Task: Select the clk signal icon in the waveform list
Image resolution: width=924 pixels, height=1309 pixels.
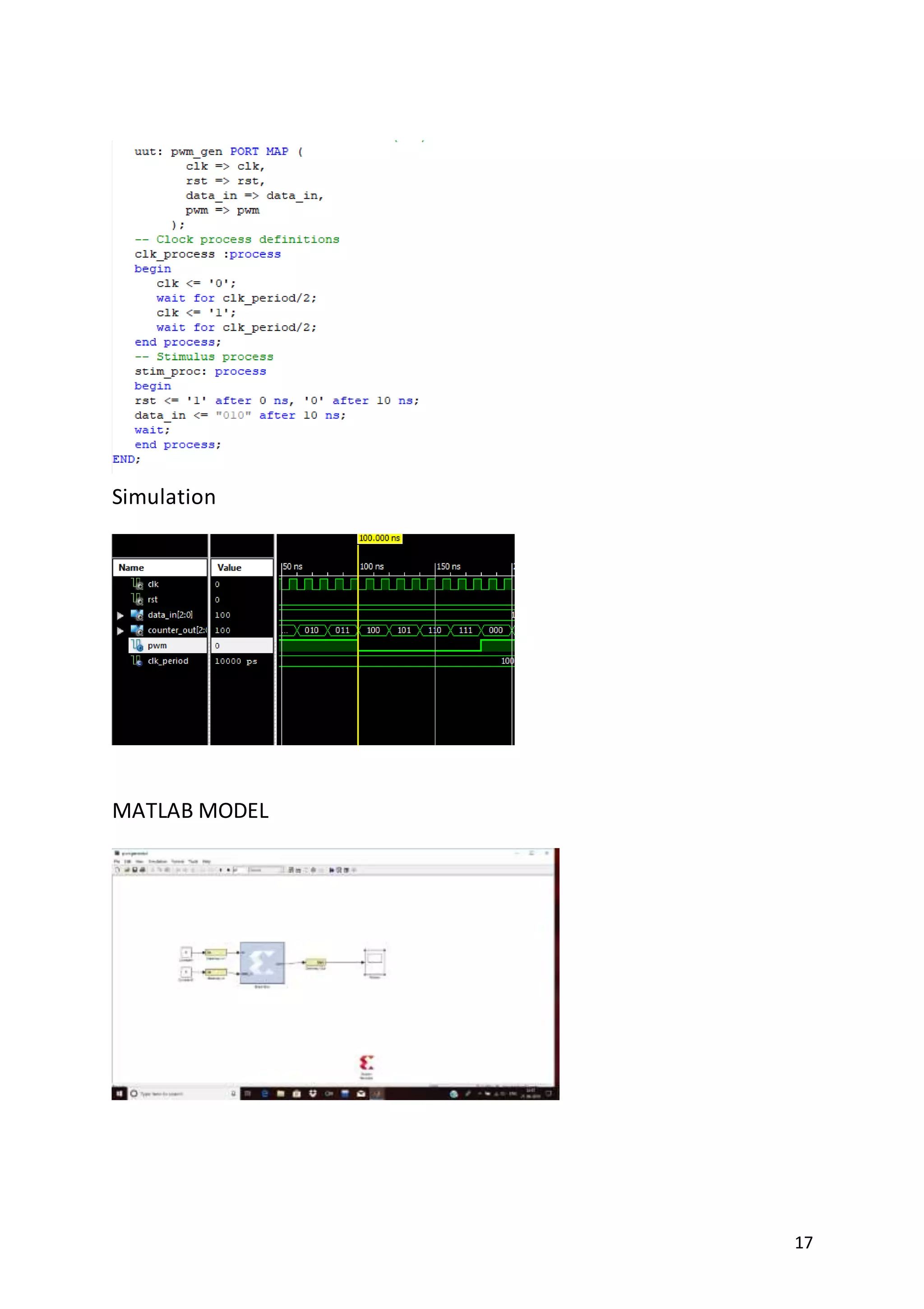Action: point(137,583)
